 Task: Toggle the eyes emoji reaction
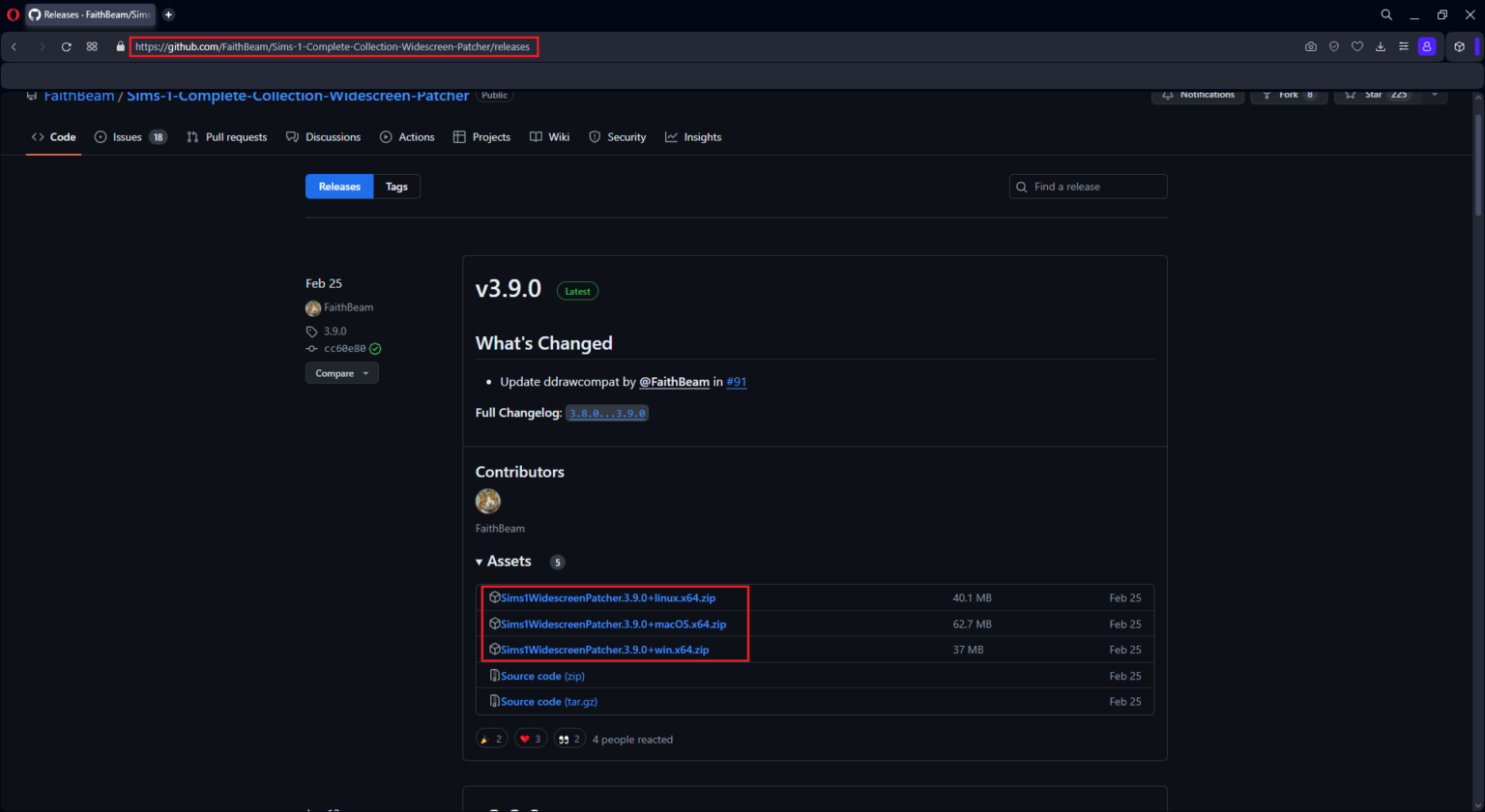pyautogui.click(x=569, y=739)
